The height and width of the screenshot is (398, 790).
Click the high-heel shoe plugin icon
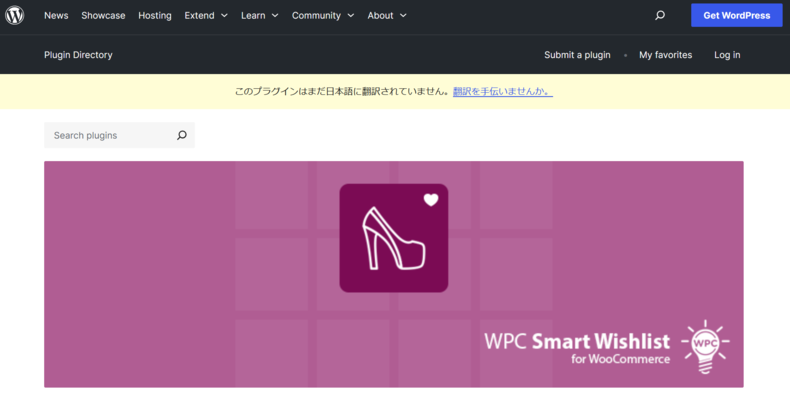(x=393, y=238)
